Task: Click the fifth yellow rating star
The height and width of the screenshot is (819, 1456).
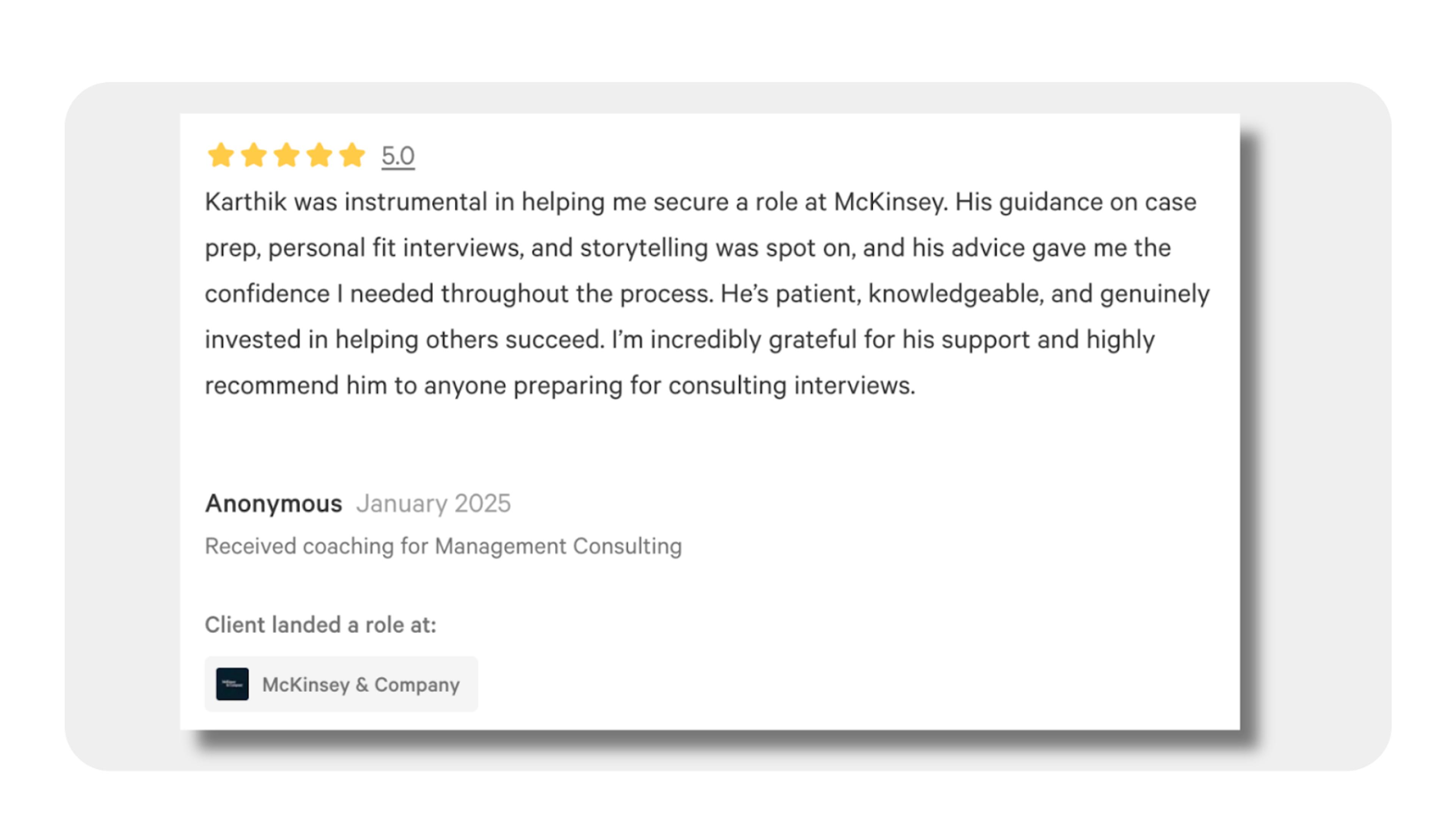Action: [x=352, y=155]
